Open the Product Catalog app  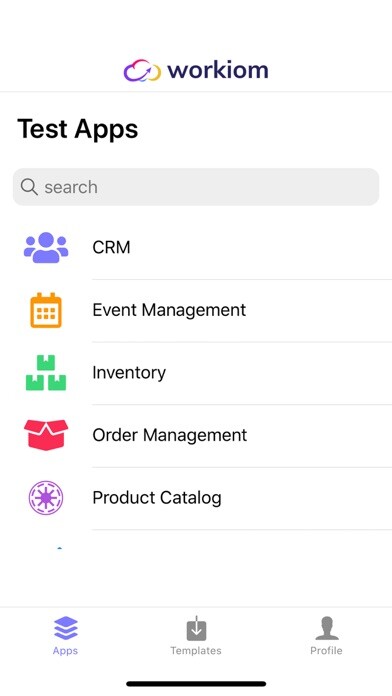[196, 498]
